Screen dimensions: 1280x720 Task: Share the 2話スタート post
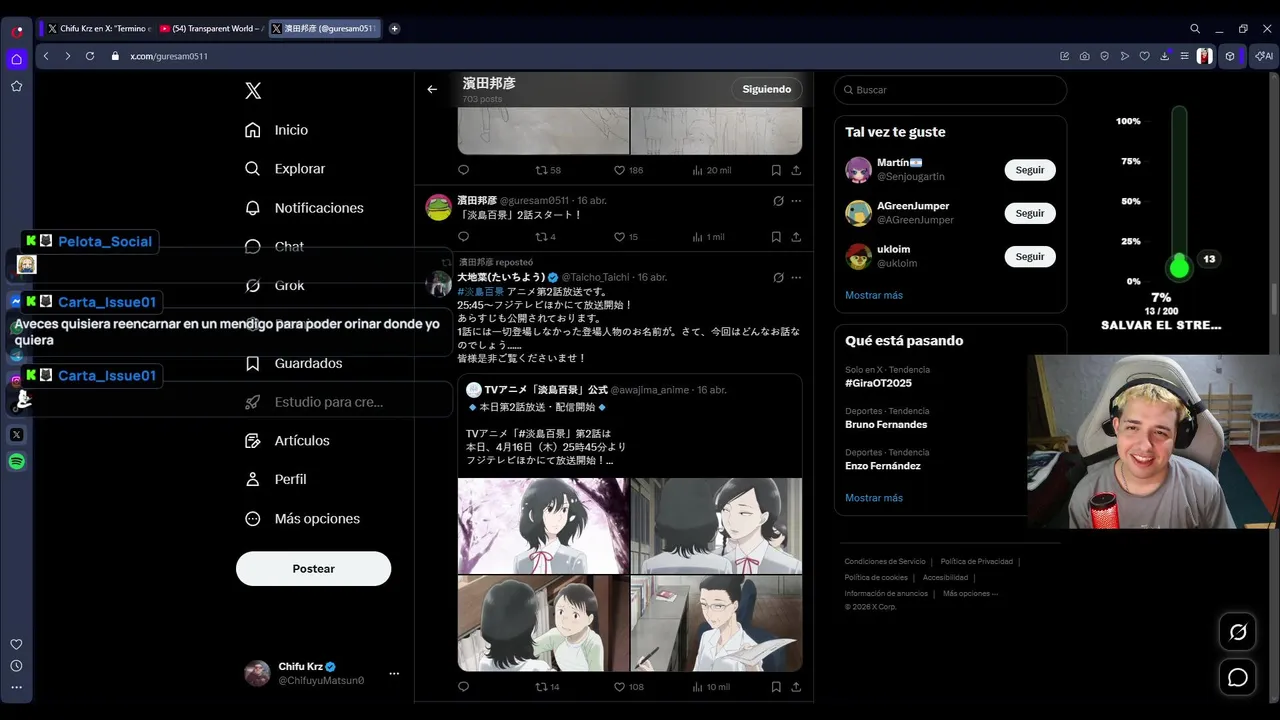point(796,237)
